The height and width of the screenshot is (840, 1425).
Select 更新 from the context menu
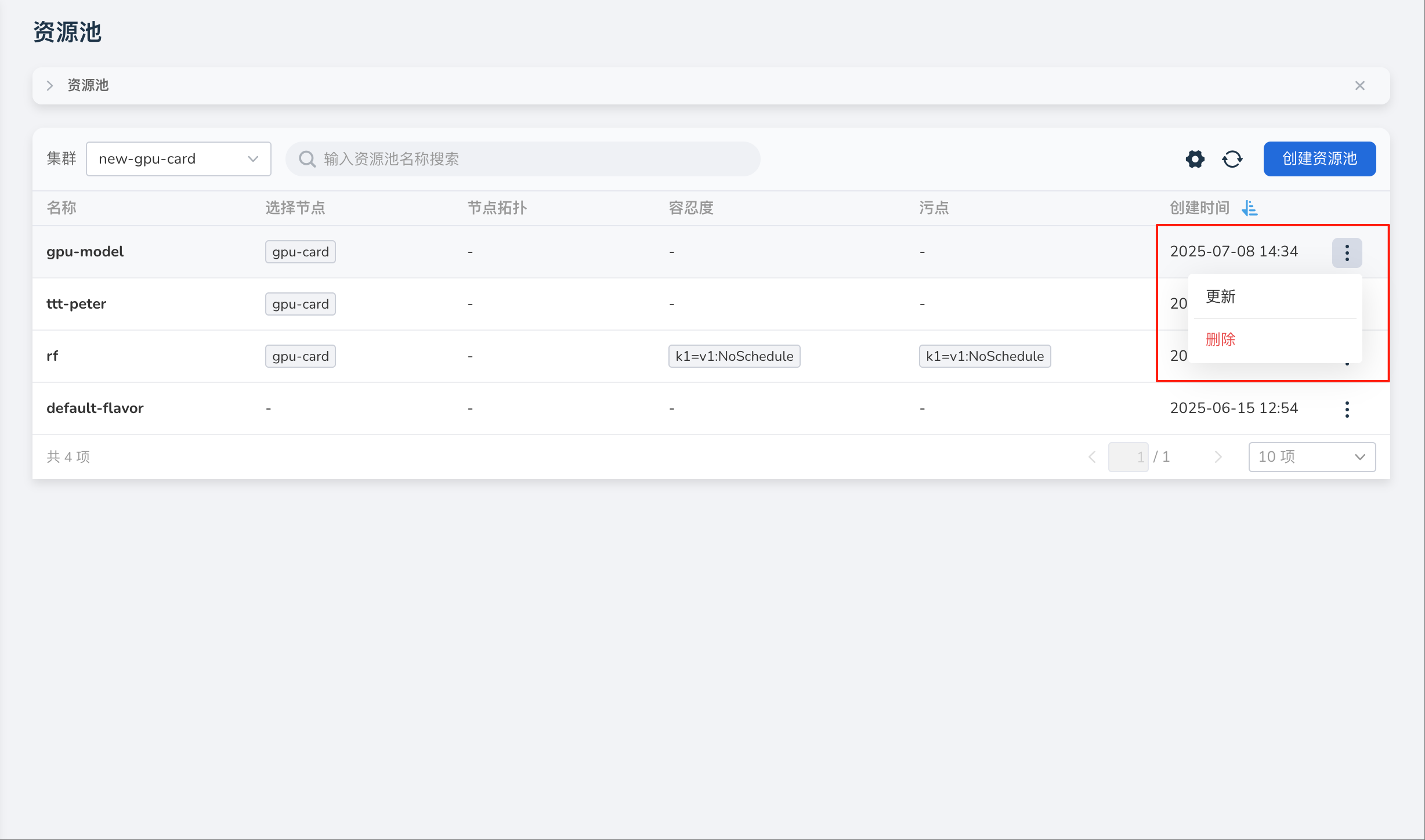1221,296
